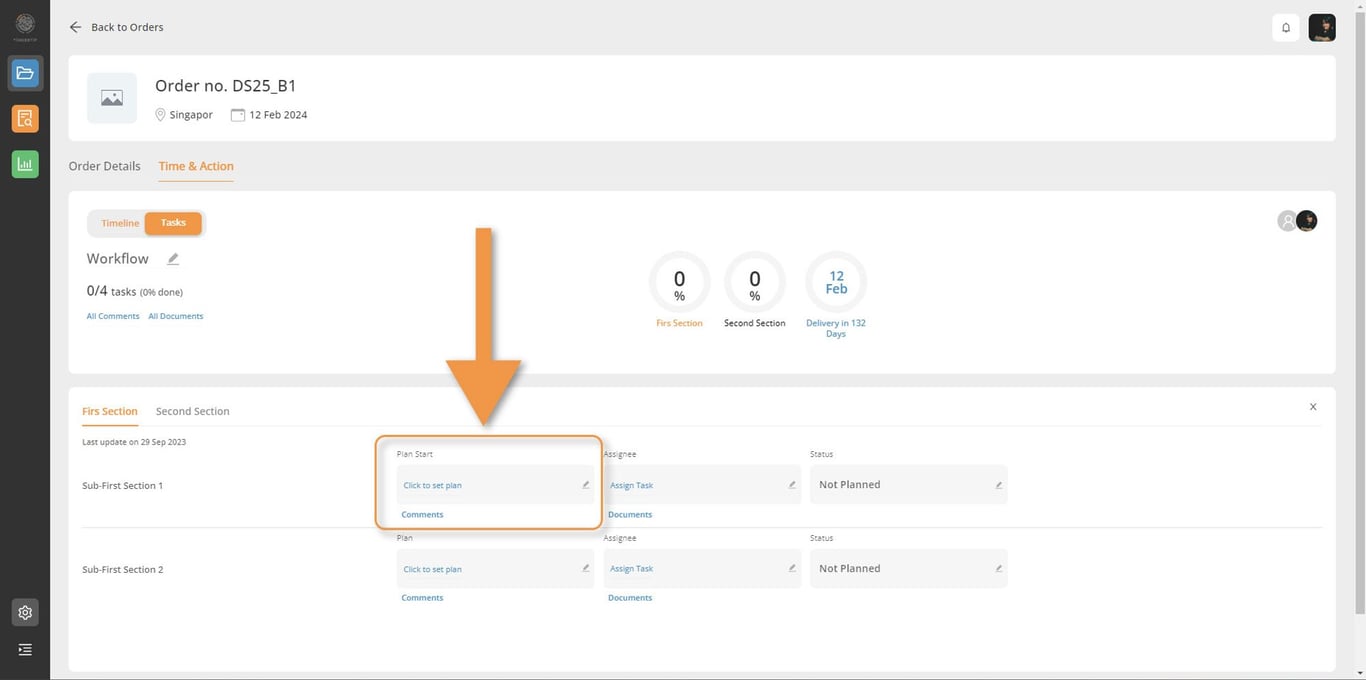Open the Time & Action tab
Screen dimensions: 1366x680
[196, 166]
